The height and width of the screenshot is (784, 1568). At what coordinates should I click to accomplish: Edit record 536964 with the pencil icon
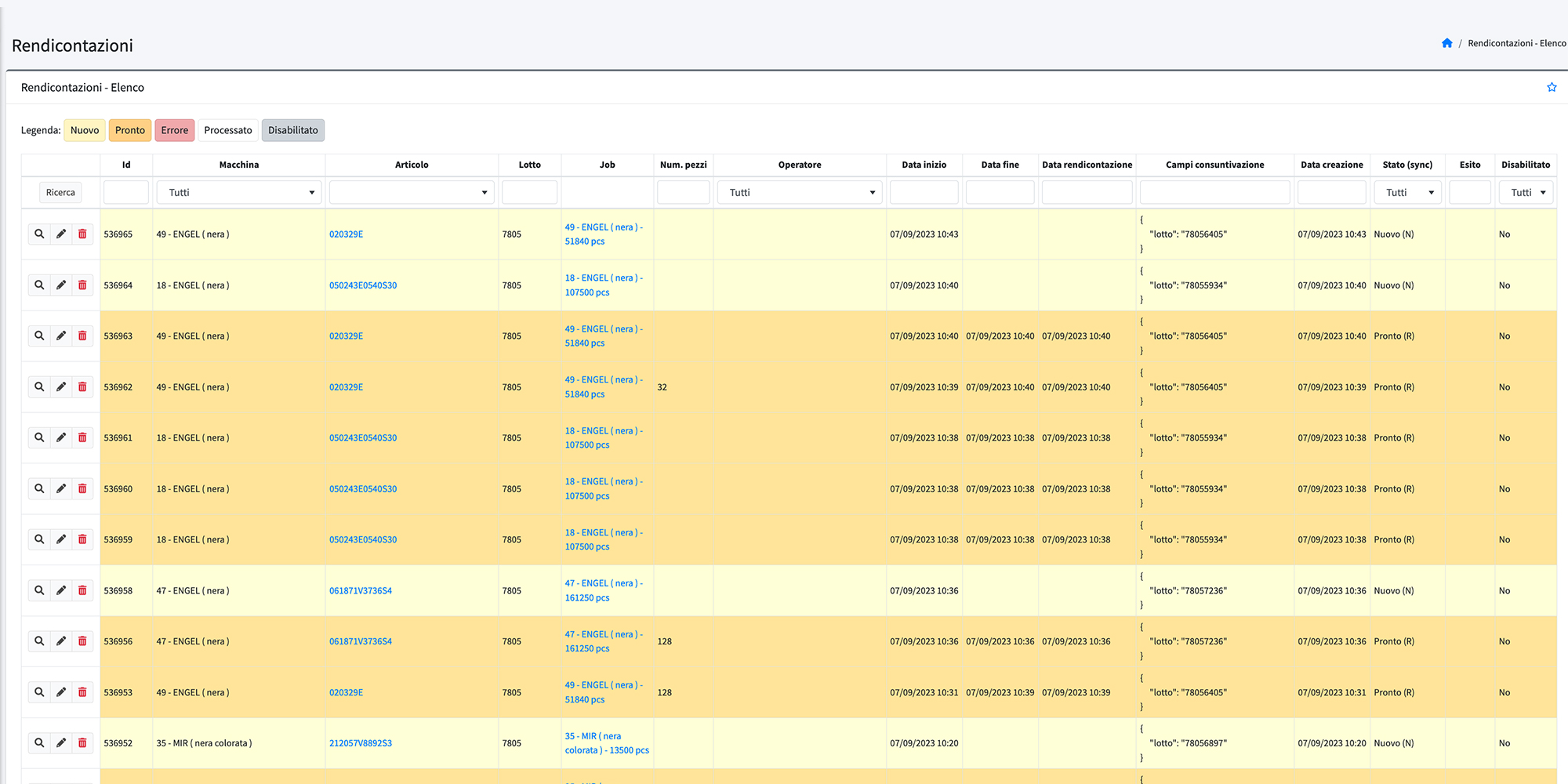coord(61,285)
